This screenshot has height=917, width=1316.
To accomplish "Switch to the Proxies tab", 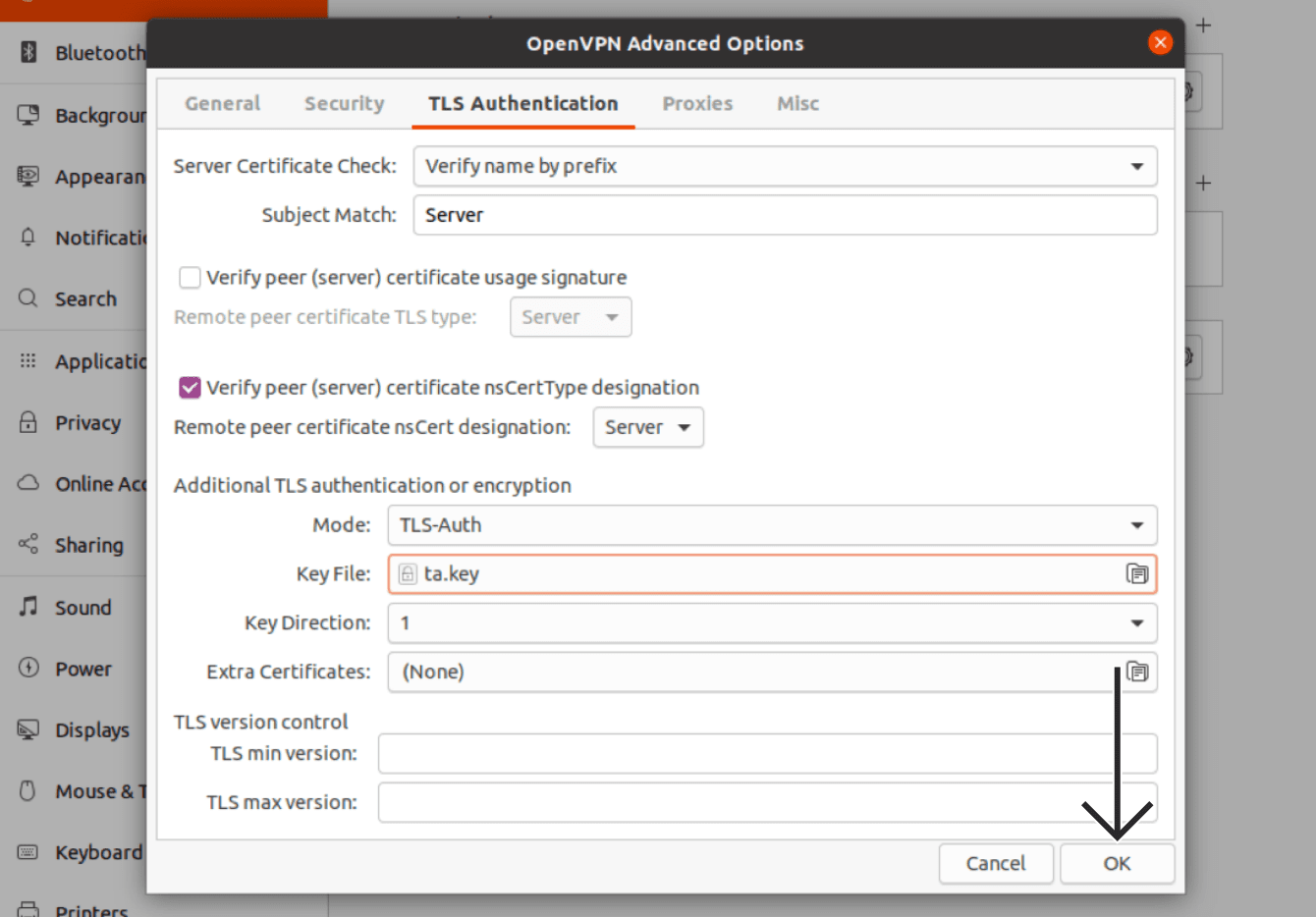I will [x=697, y=103].
